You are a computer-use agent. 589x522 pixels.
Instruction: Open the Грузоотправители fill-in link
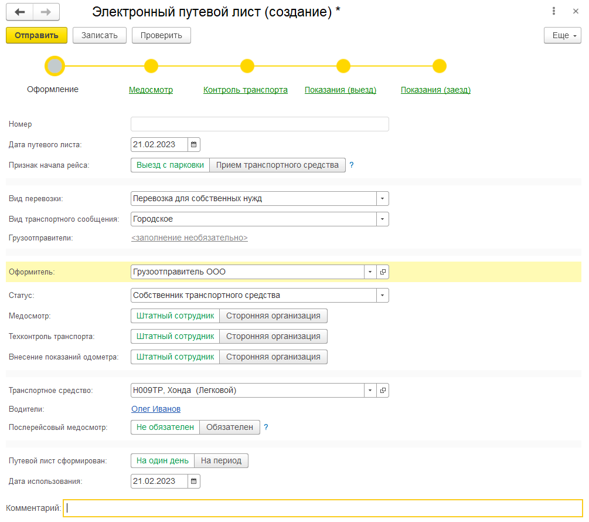189,238
